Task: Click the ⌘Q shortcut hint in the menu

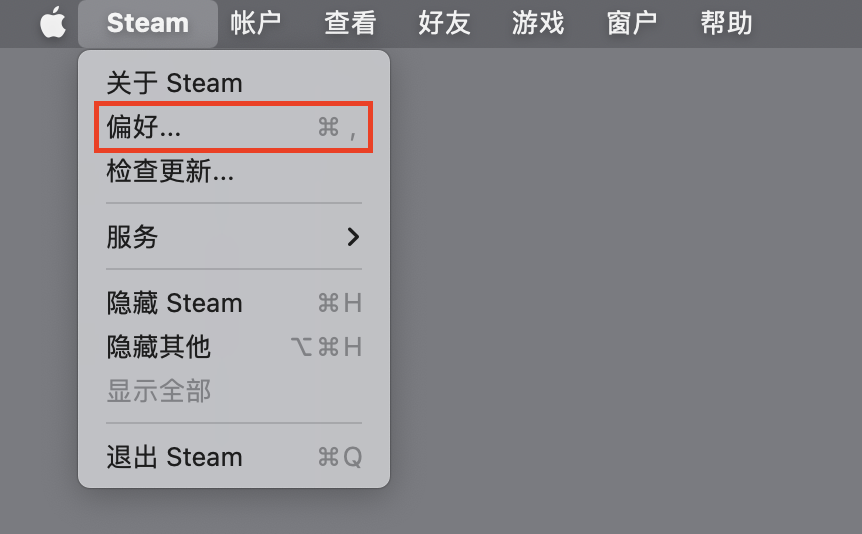Action: [x=339, y=457]
